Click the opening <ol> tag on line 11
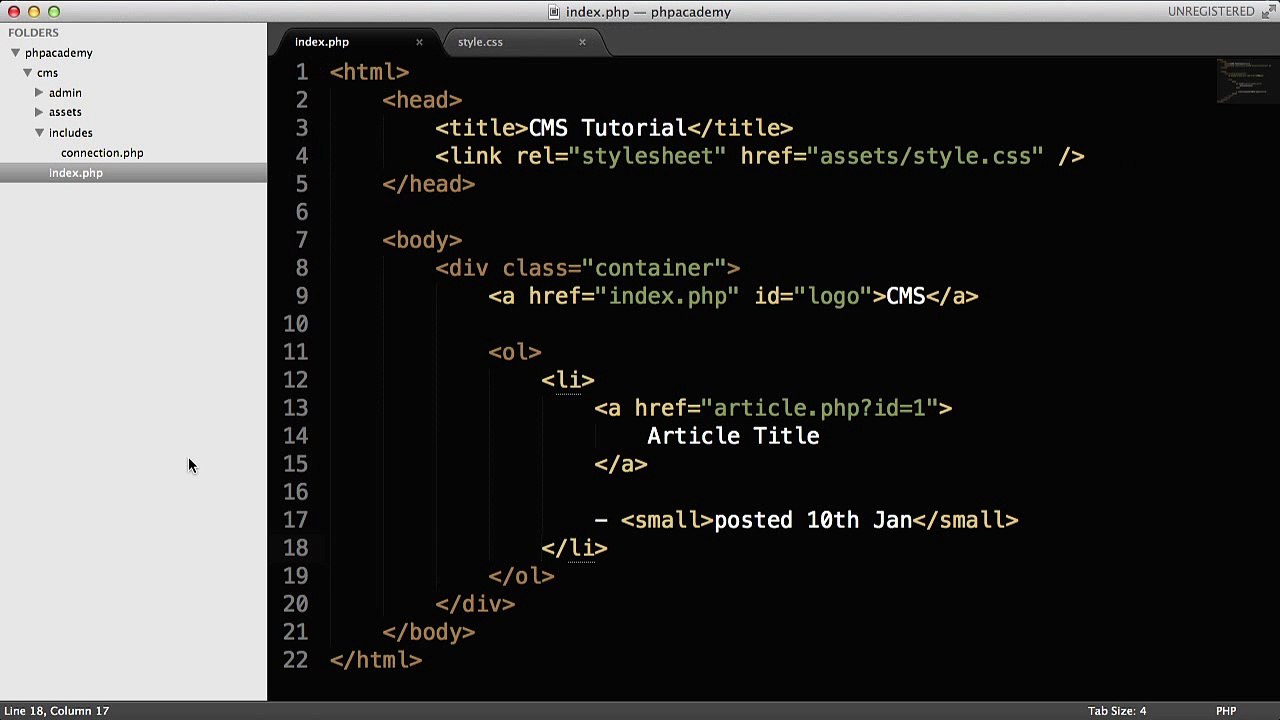 (515, 352)
